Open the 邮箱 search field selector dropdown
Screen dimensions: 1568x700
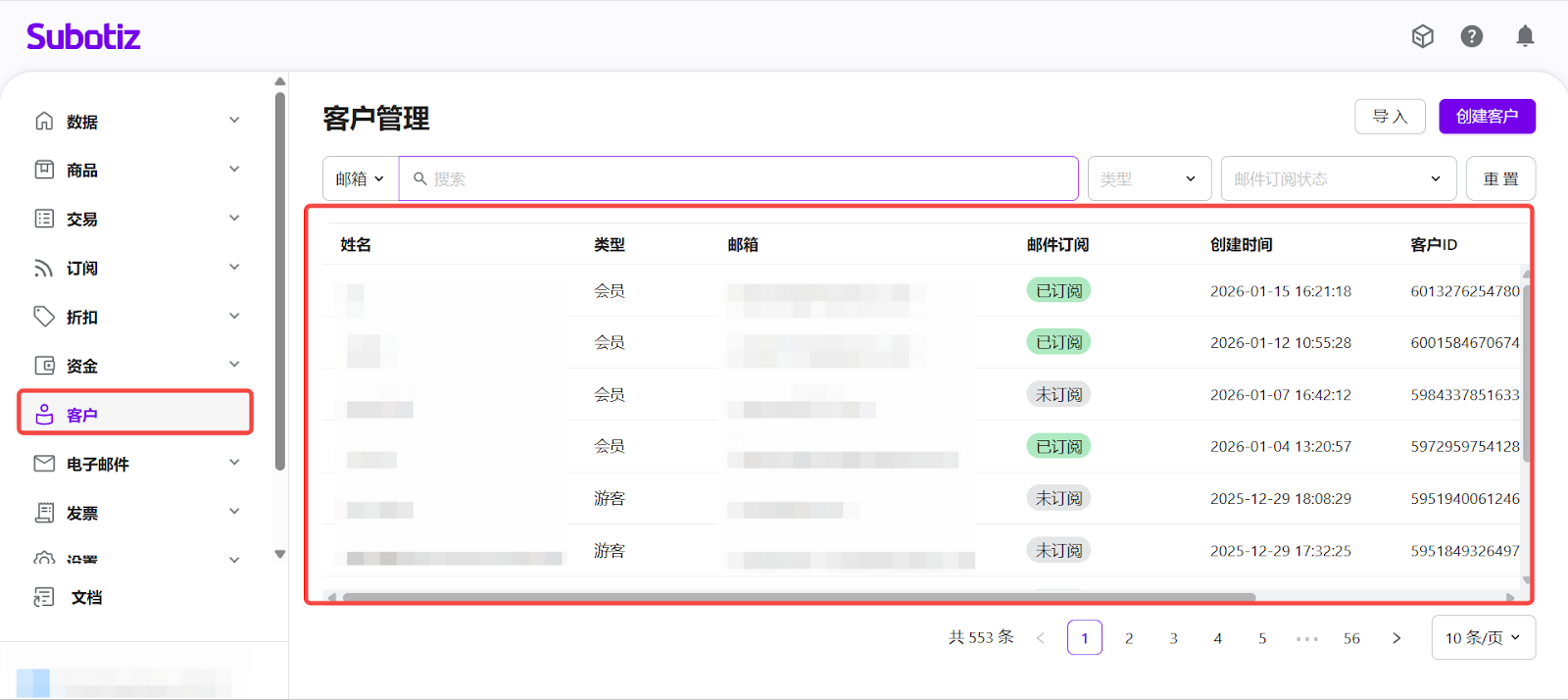pyautogui.click(x=360, y=178)
